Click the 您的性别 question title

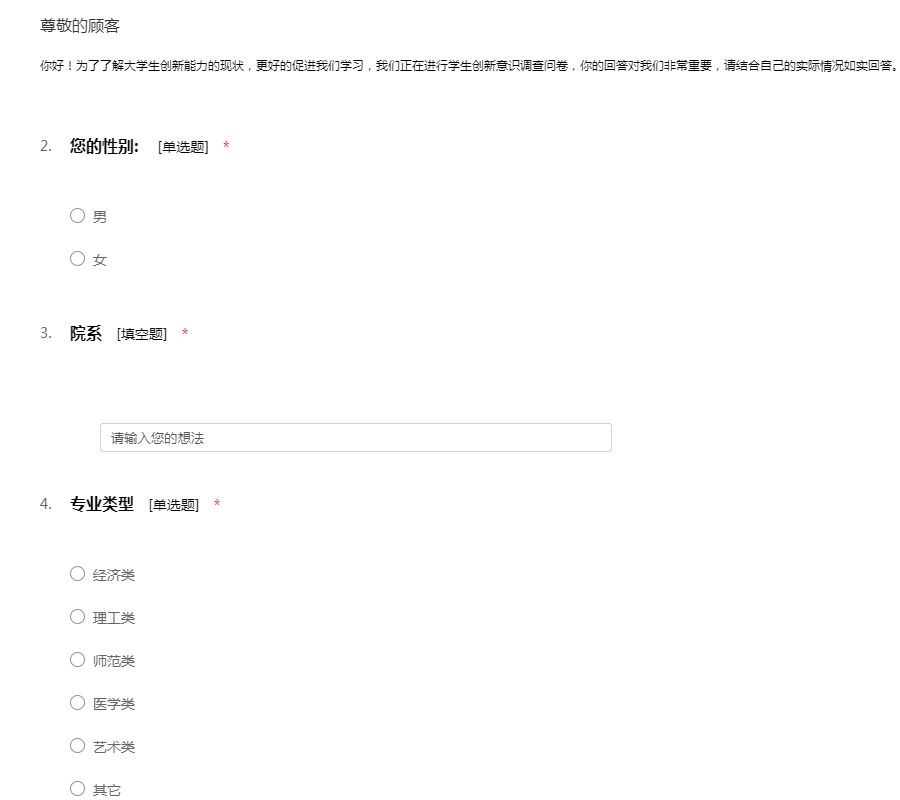(104, 146)
